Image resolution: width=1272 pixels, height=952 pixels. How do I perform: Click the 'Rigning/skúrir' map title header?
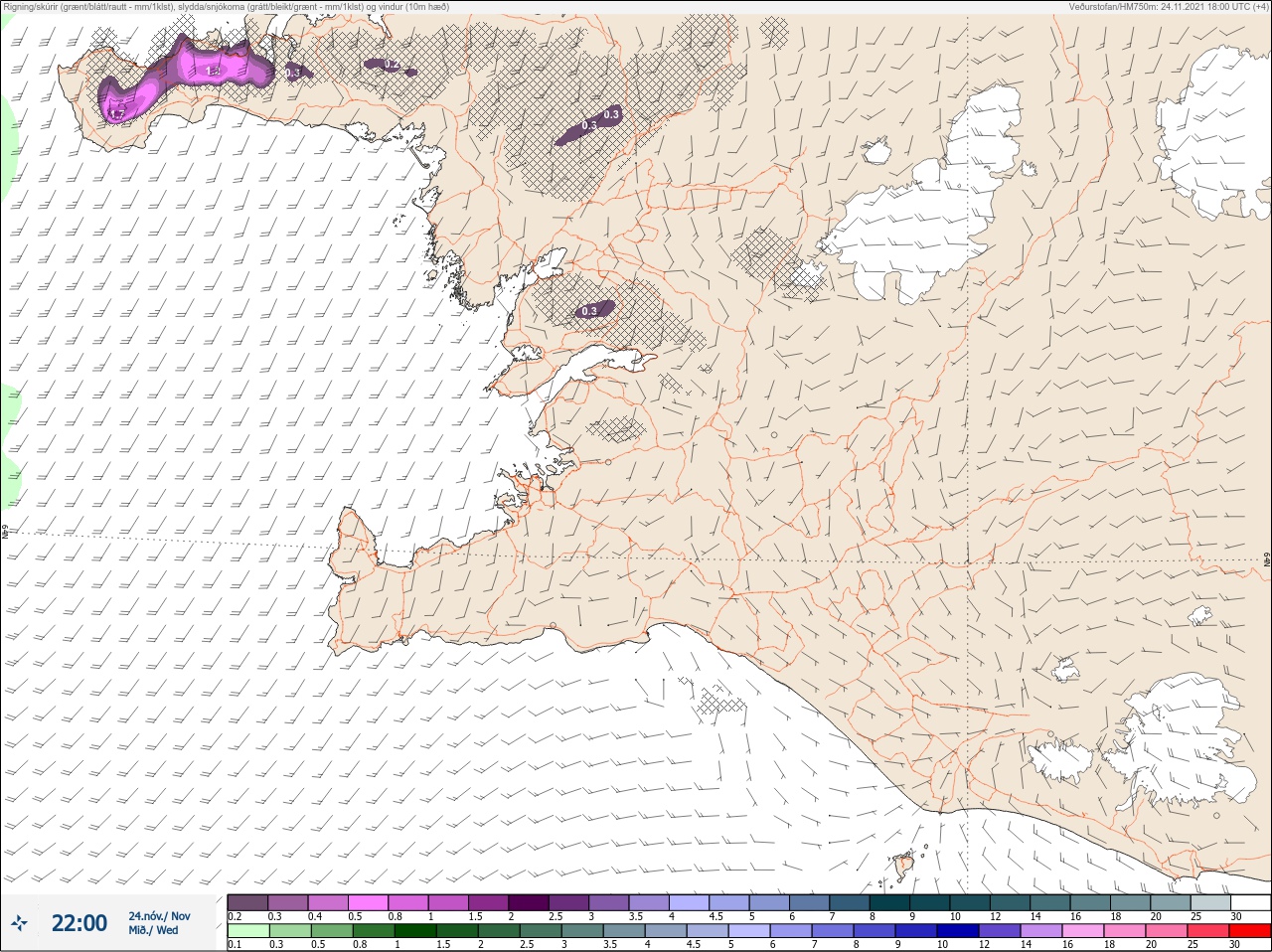click(226, 7)
